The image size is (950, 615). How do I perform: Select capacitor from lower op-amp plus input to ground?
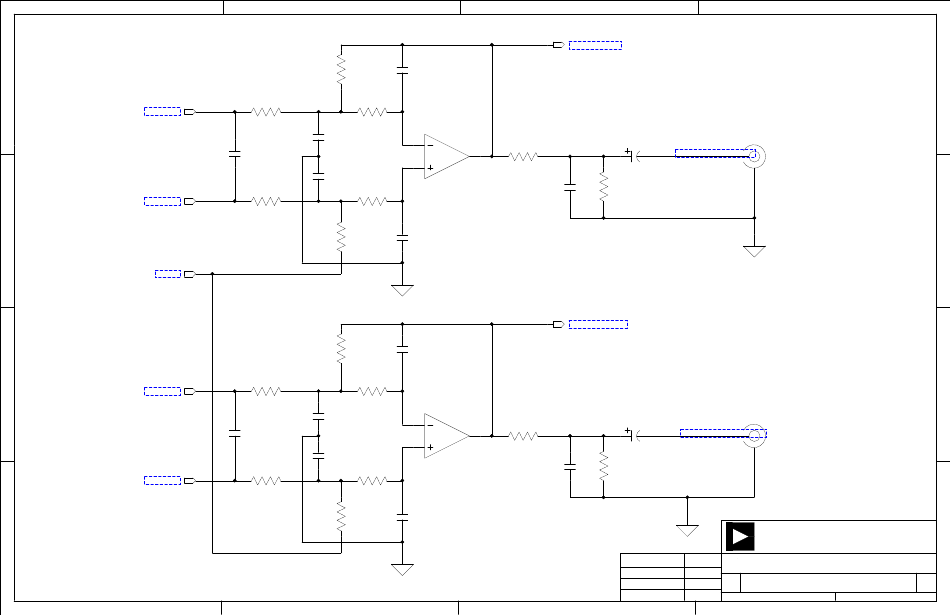pyautogui.click(x=402, y=517)
